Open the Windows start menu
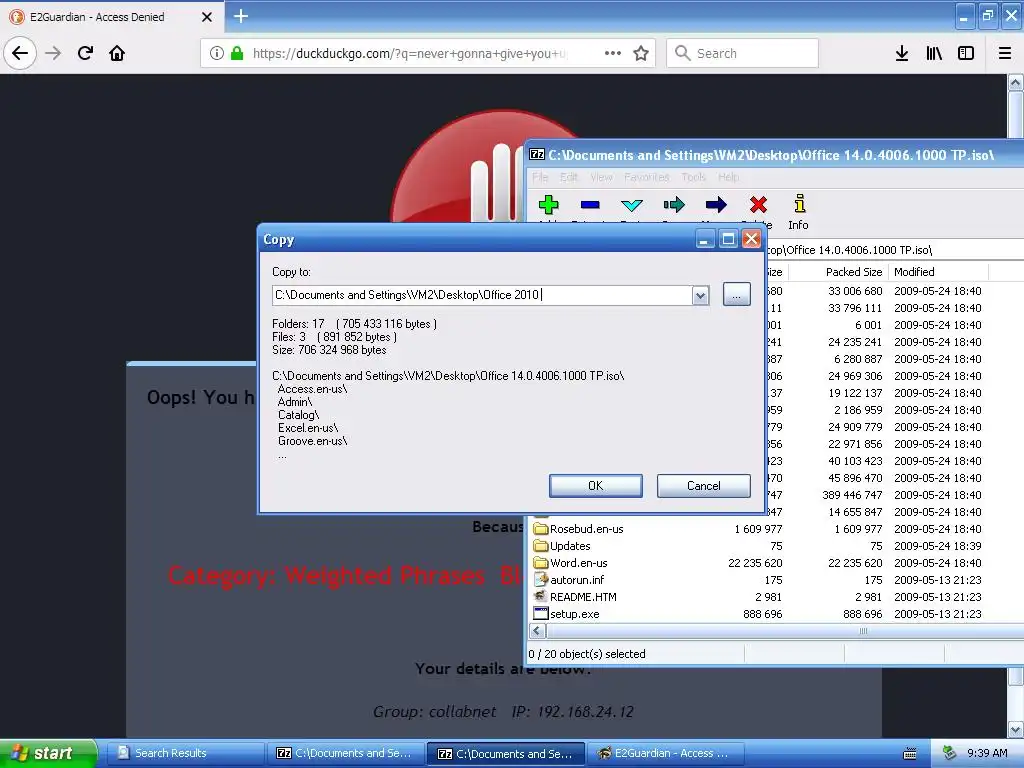1024x768 pixels. point(48,753)
